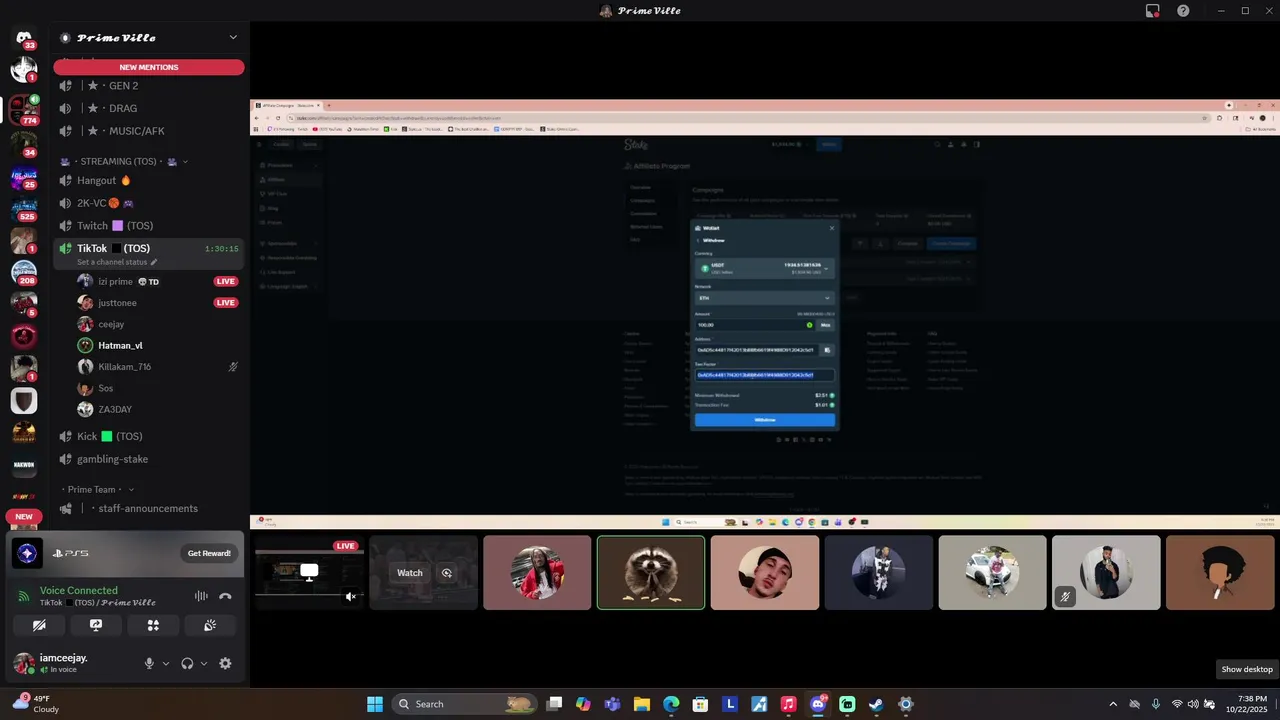This screenshot has width=1280, height=720.
Task: Join 2K-VC voice channel
Action: point(149,203)
